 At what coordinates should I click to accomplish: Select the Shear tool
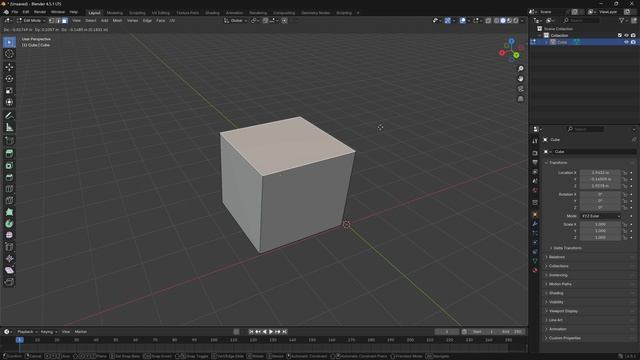[9, 270]
